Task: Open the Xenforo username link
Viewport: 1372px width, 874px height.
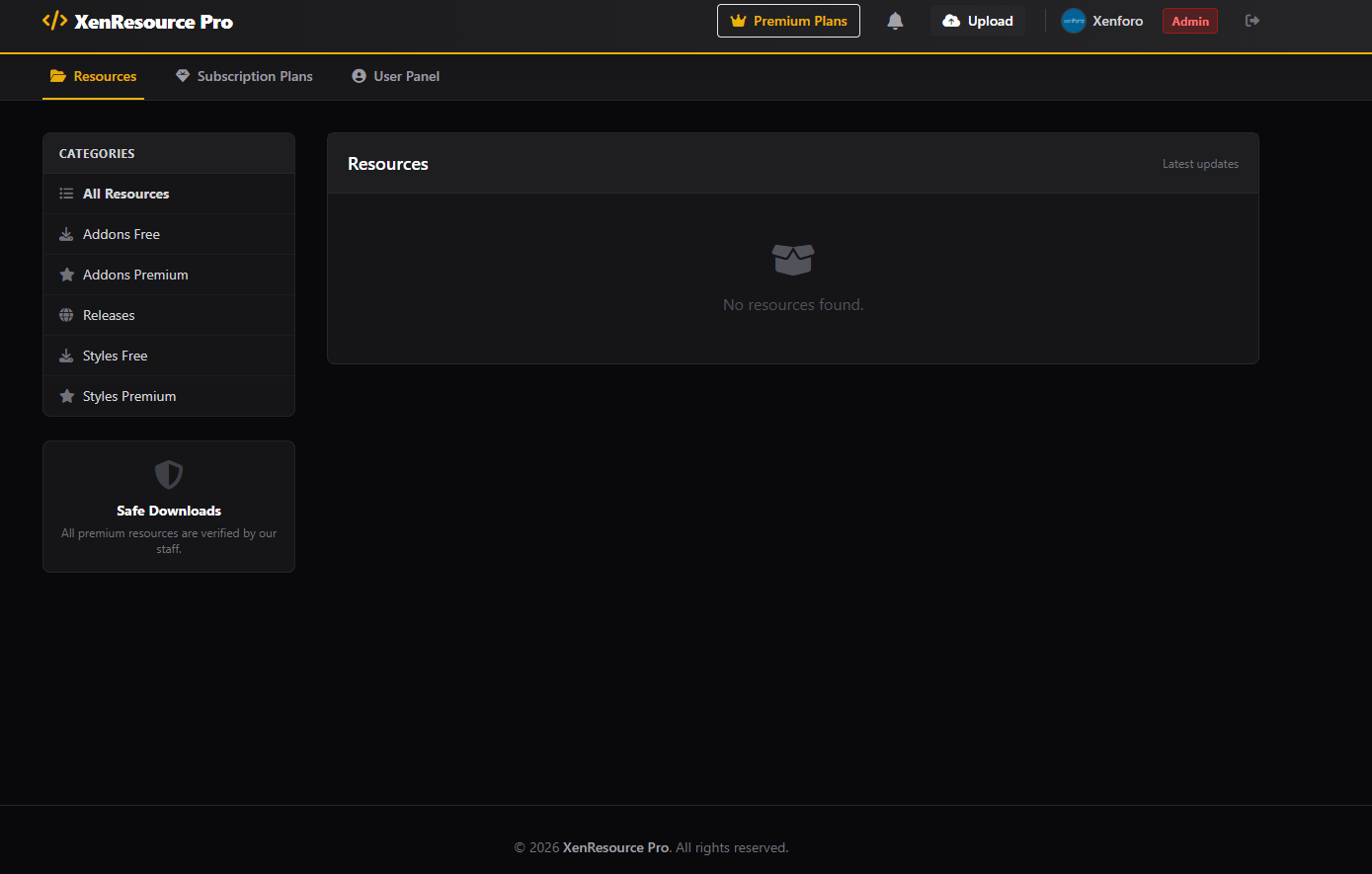Action: [1118, 21]
